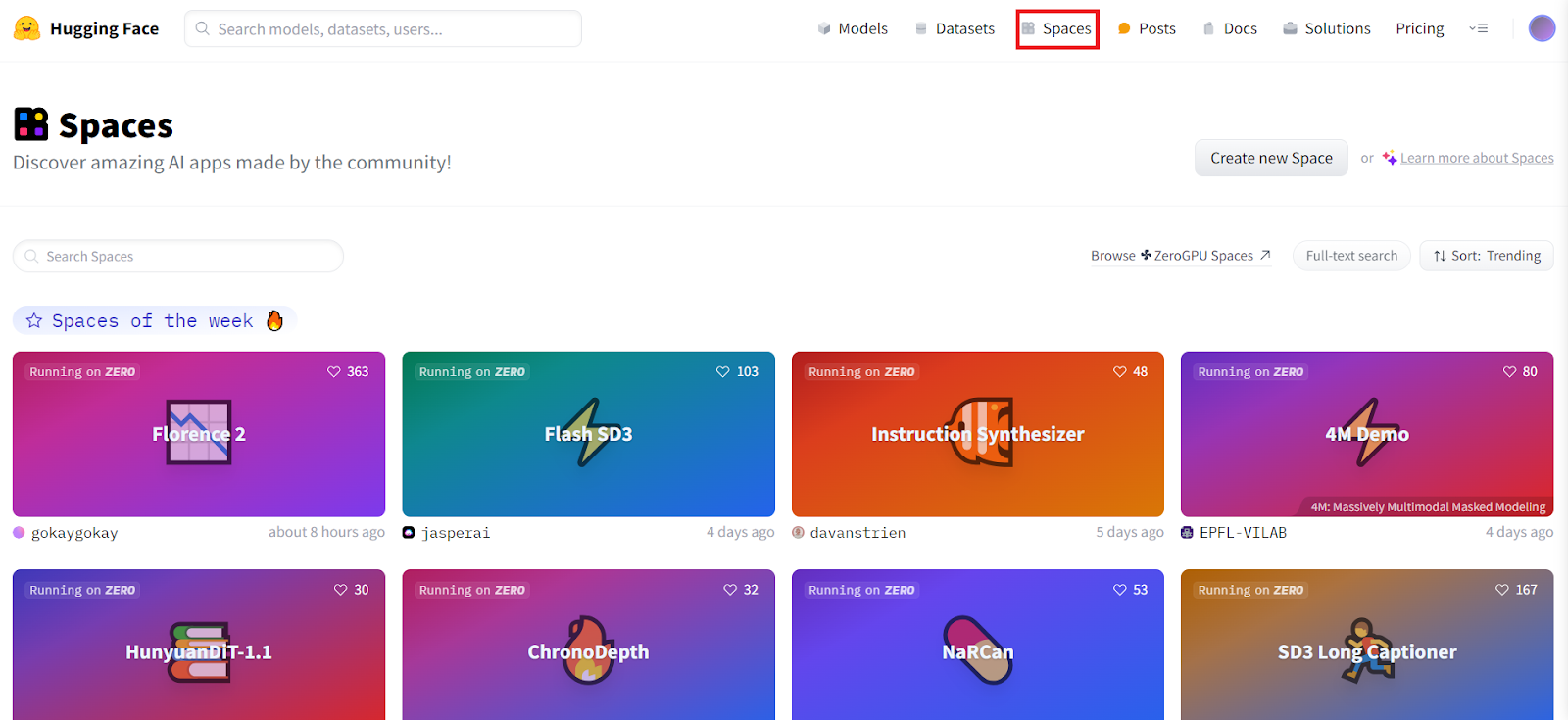Open the Solutions menu
The image size is (1568, 720).
tap(1327, 28)
